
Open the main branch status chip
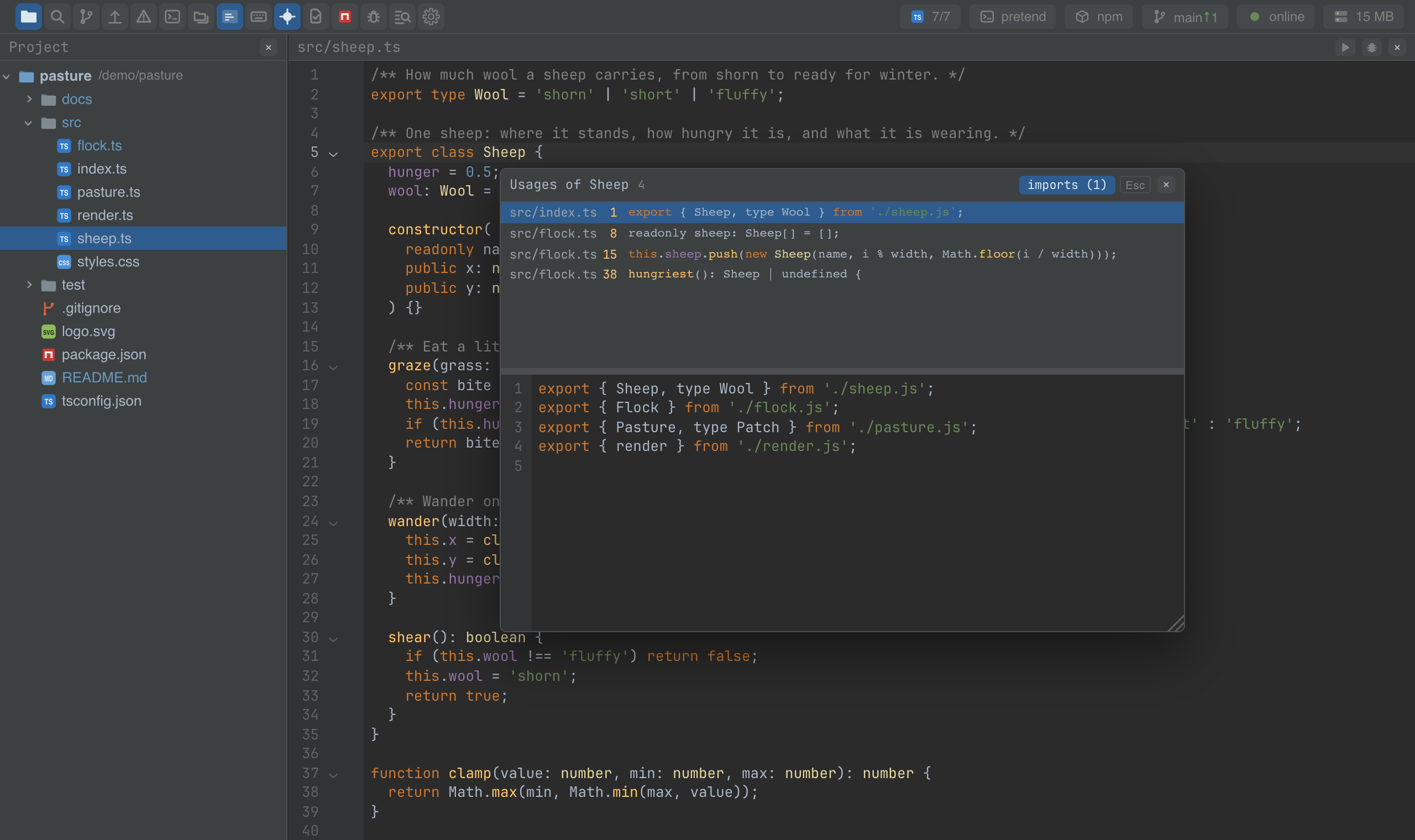[1185, 17]
